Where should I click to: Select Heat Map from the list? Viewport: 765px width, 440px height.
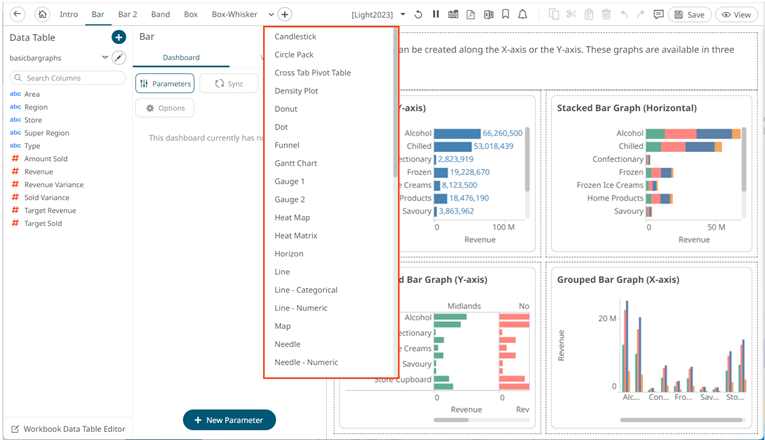click(292, 217)
